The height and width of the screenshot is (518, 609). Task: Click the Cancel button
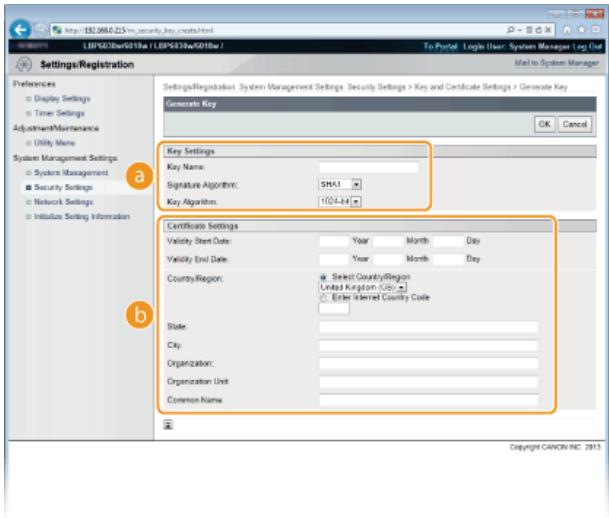[574, 124]
